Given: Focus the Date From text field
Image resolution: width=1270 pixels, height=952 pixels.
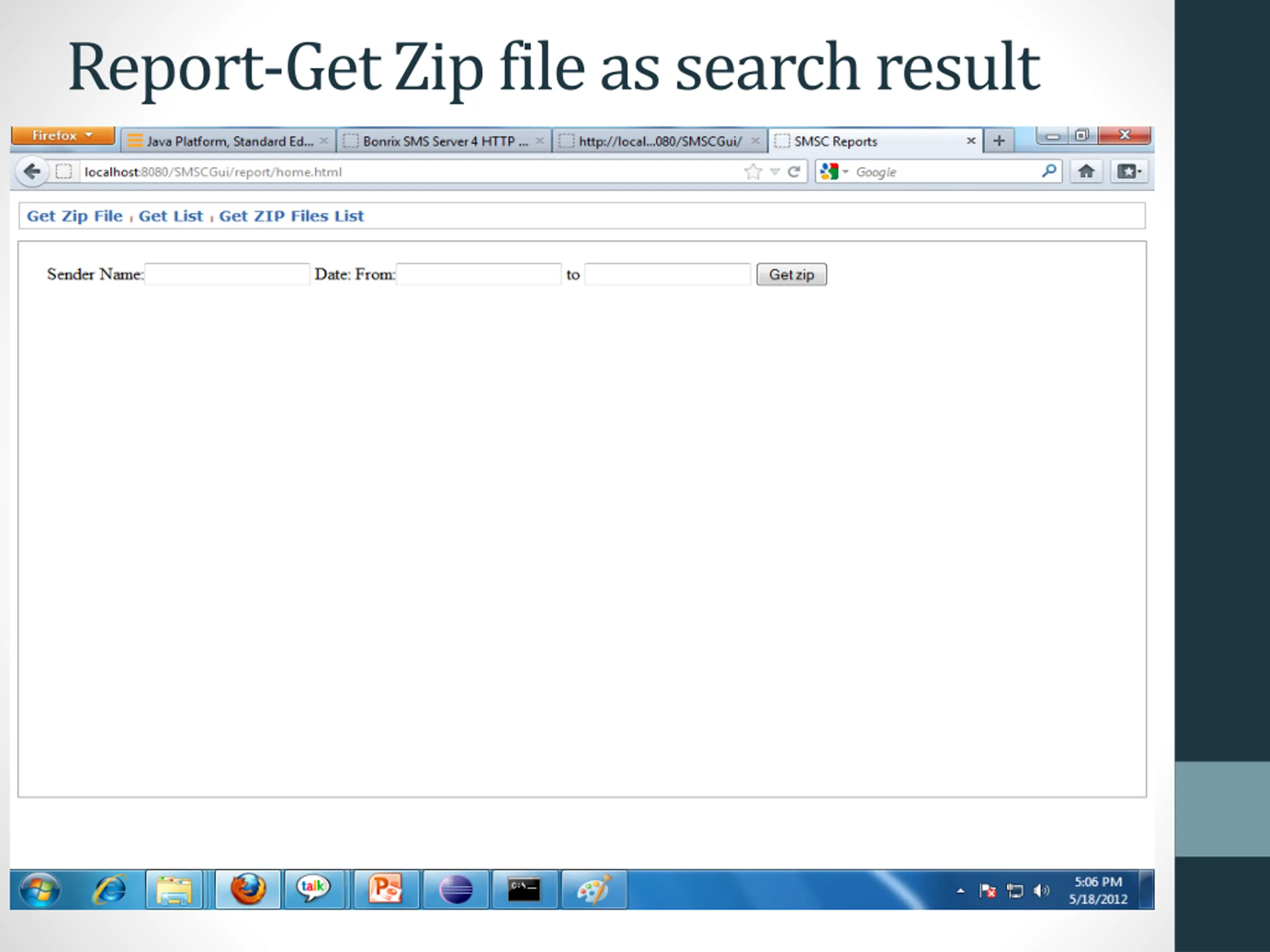Looking at the screenshot, I should pos(478,274).
